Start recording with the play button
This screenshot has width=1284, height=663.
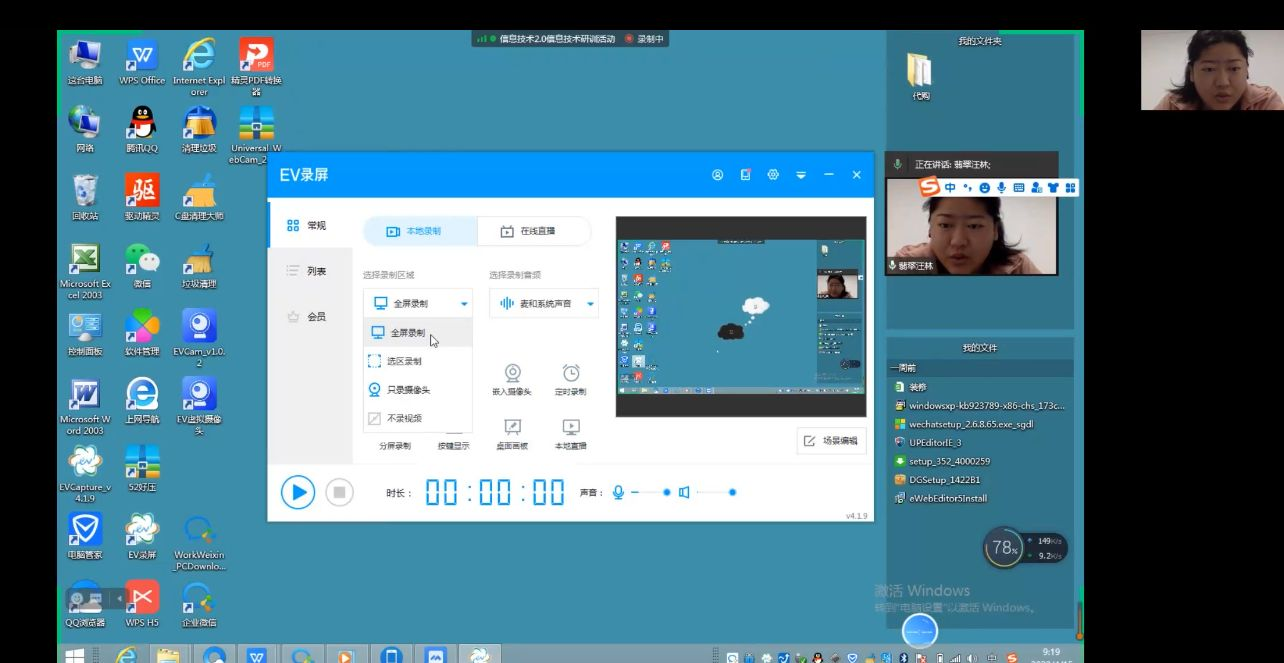(x=297, y=492)
